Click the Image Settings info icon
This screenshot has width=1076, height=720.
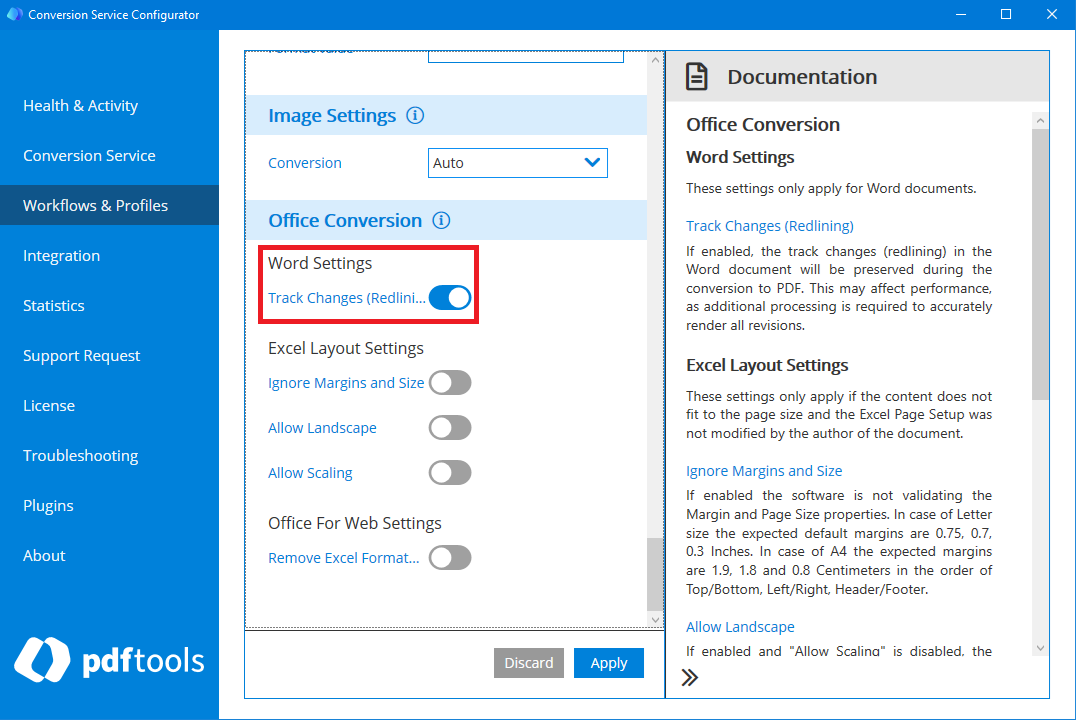click(414, 115)
